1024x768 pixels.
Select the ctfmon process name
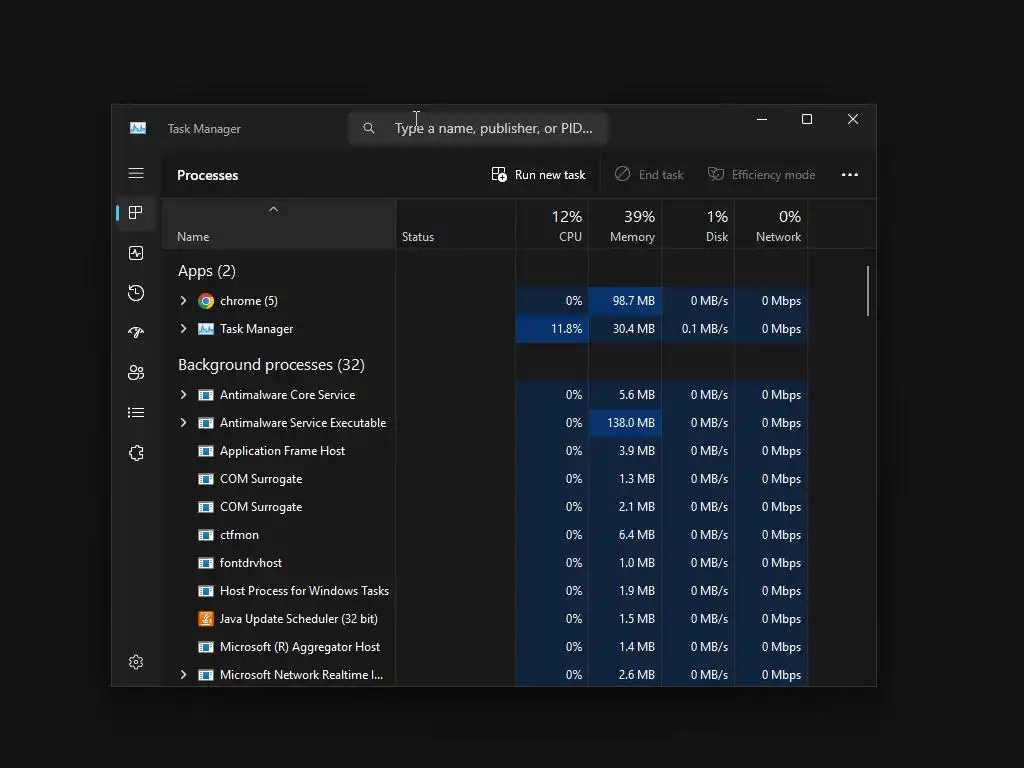point(239,535)
